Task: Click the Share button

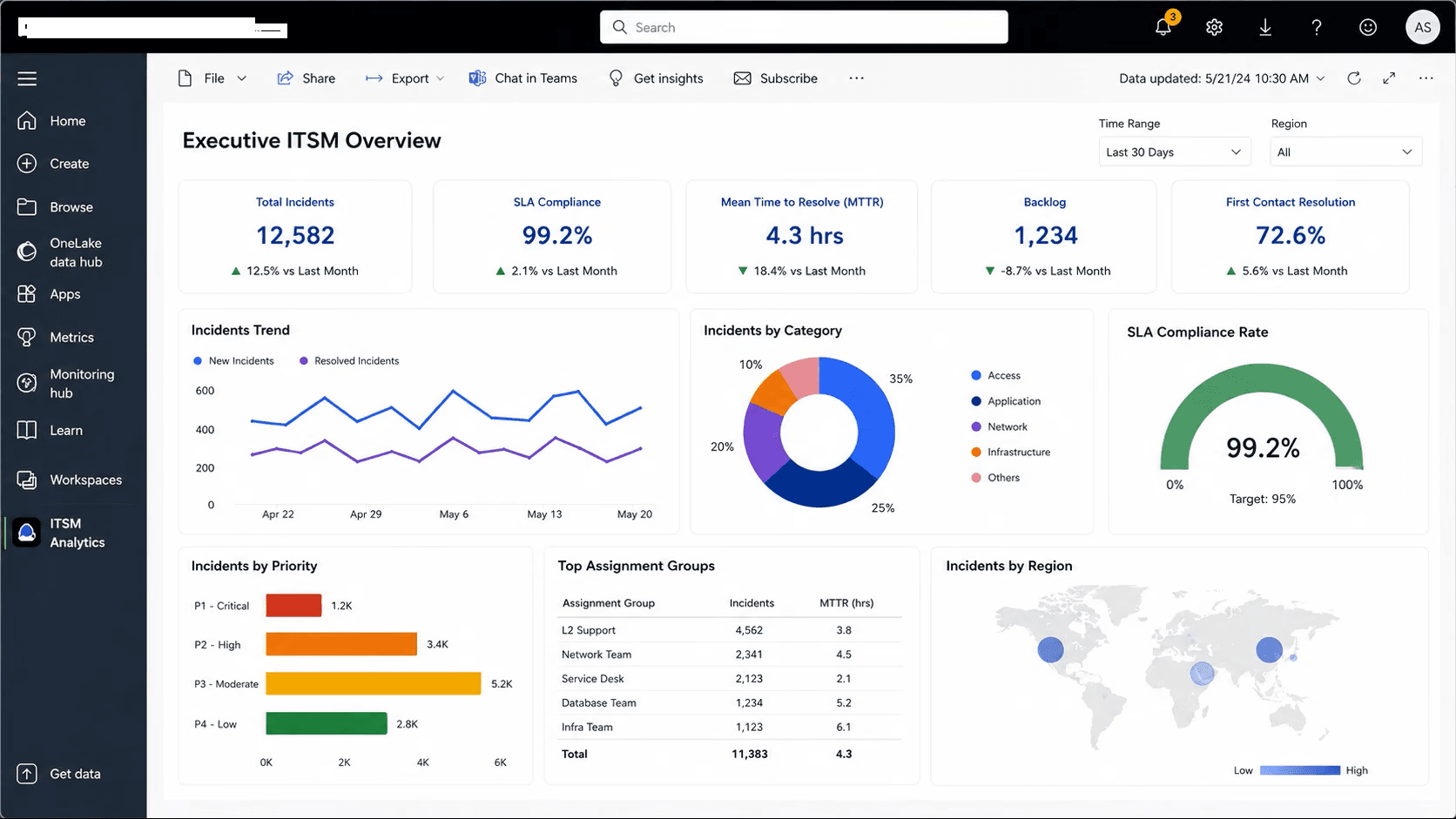Action: click(x=306, y=78)
